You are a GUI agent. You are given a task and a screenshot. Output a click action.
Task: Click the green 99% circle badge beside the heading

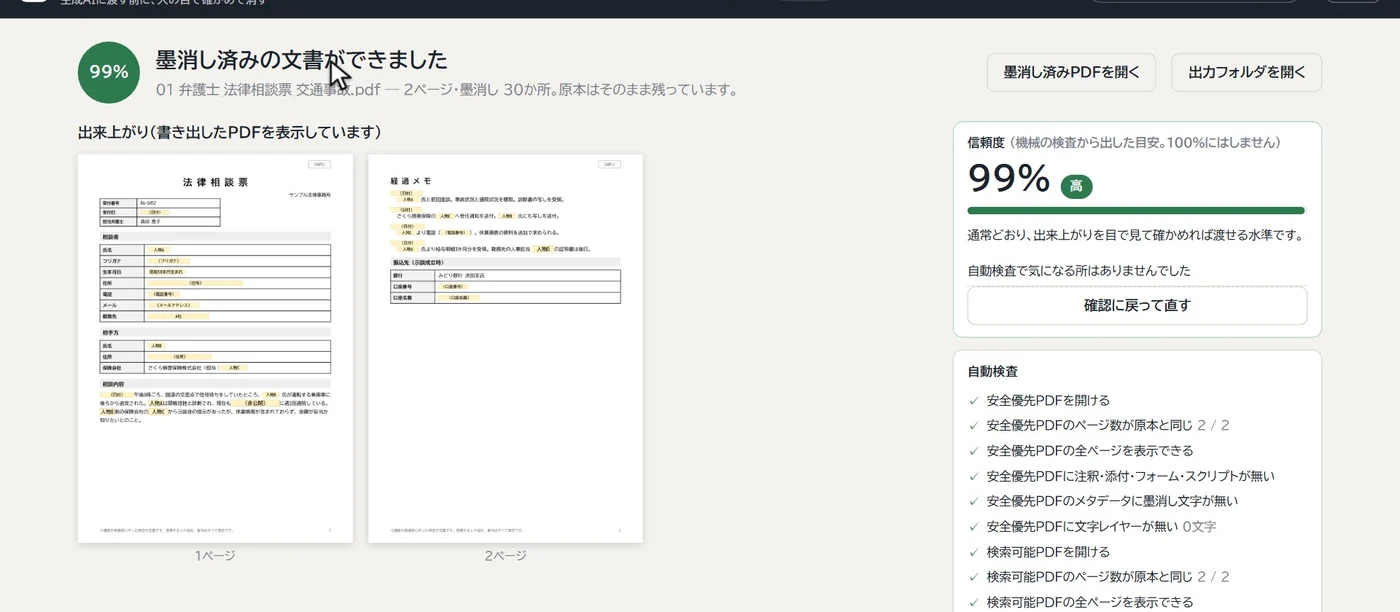[x=109, y=72]
